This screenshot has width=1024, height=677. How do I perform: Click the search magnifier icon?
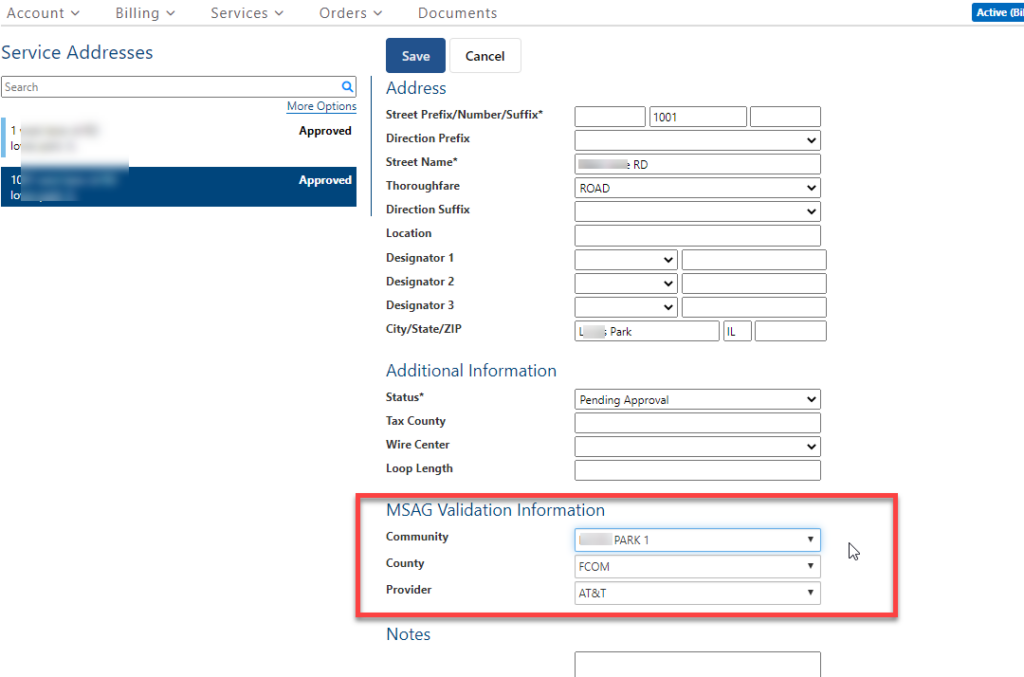click(x=347, y=87)
